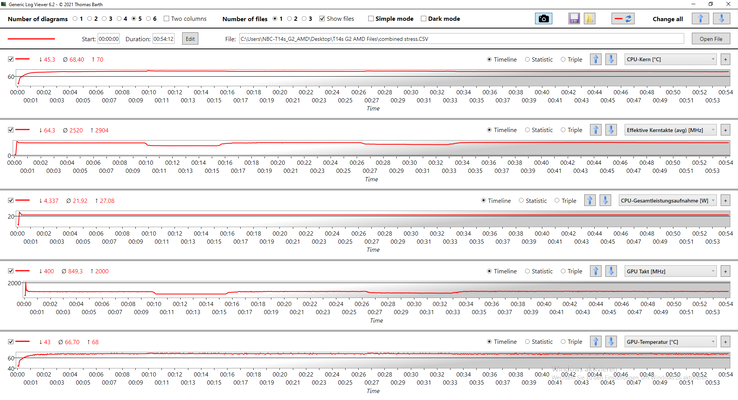Click red line color swatch for GPU-Temperatur
Image resolution: width=738 pixels, height=400 pixels.
(23, 342)
